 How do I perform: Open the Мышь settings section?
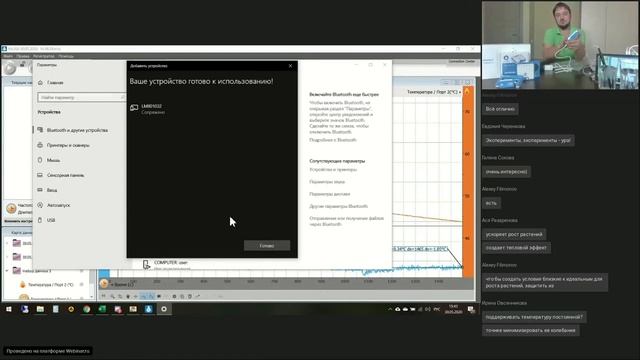49,160
